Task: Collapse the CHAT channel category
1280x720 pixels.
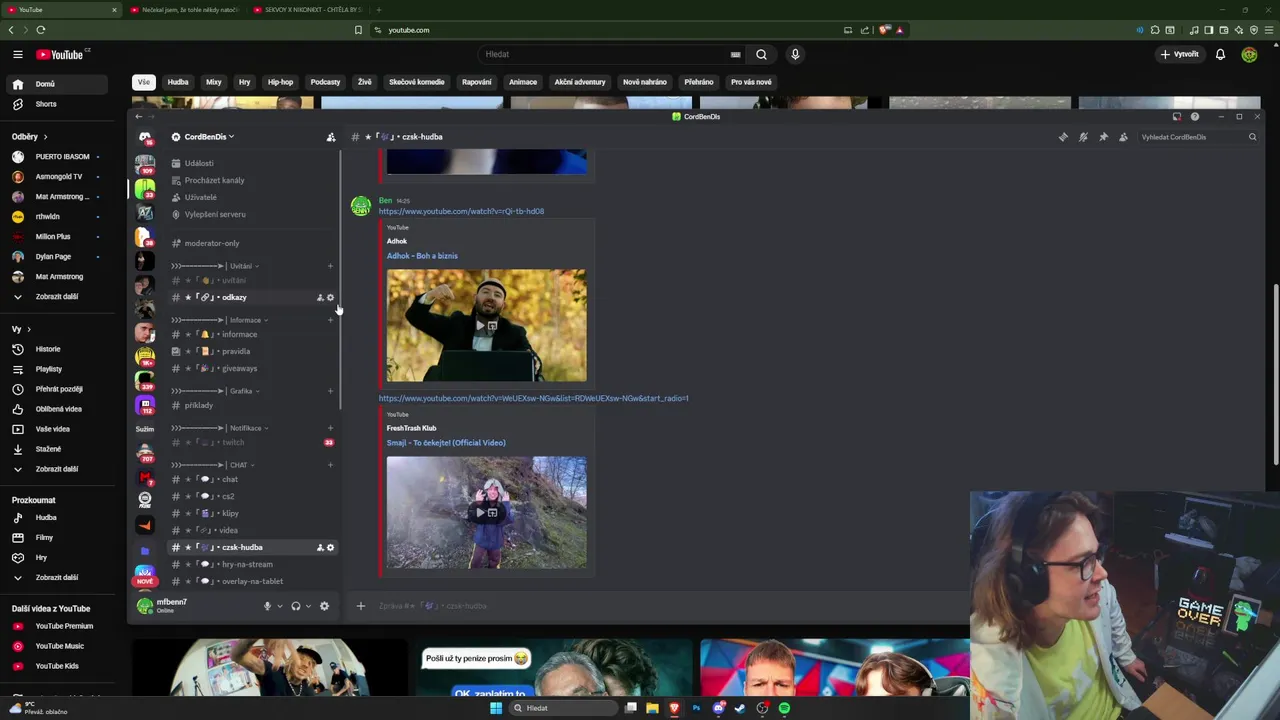Action: coord(214,465)
